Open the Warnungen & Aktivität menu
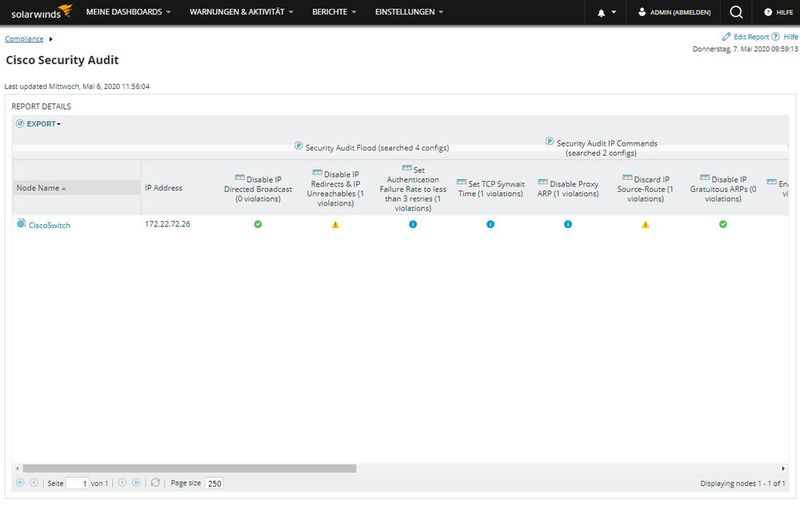Screen dimensions: 800x505 pyautogui.click(x=241, y=12)
